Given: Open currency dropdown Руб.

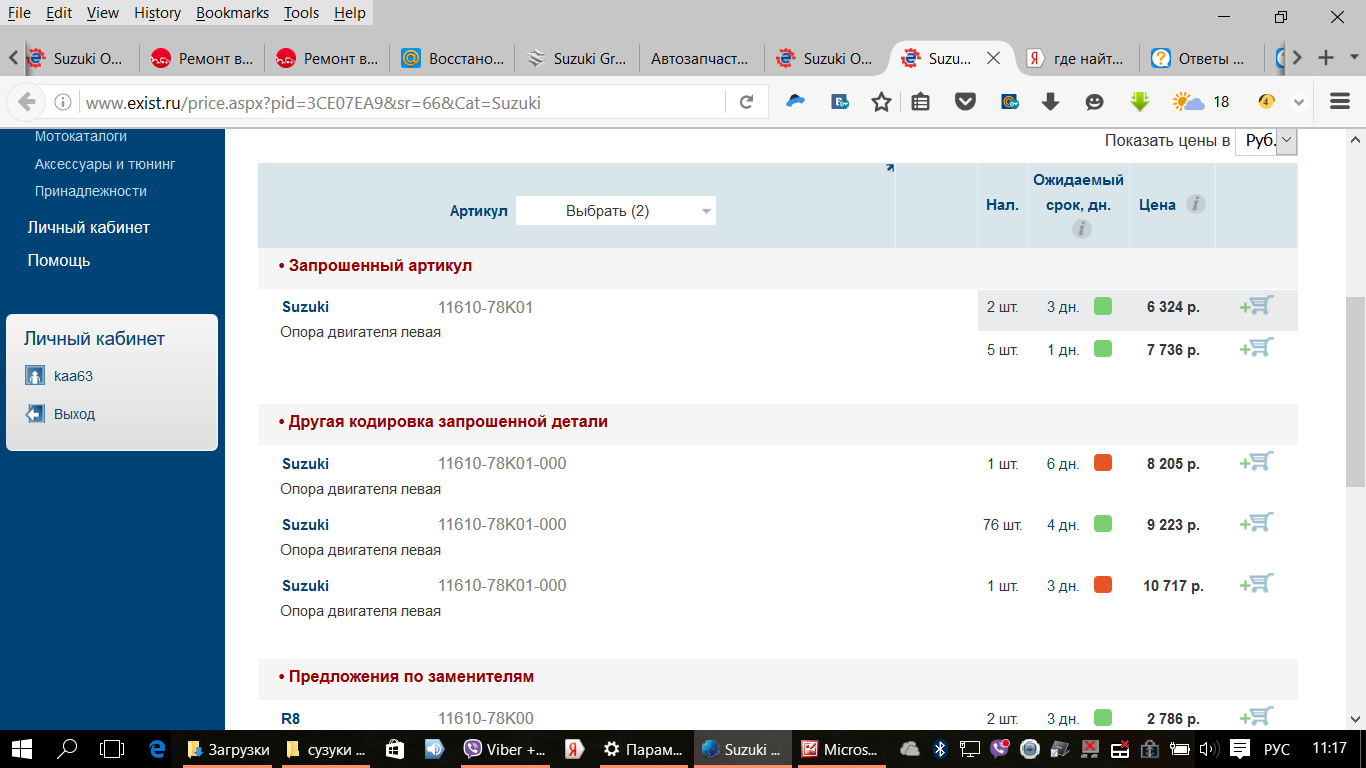Looking at the screenshot, I should [1266, 141].
